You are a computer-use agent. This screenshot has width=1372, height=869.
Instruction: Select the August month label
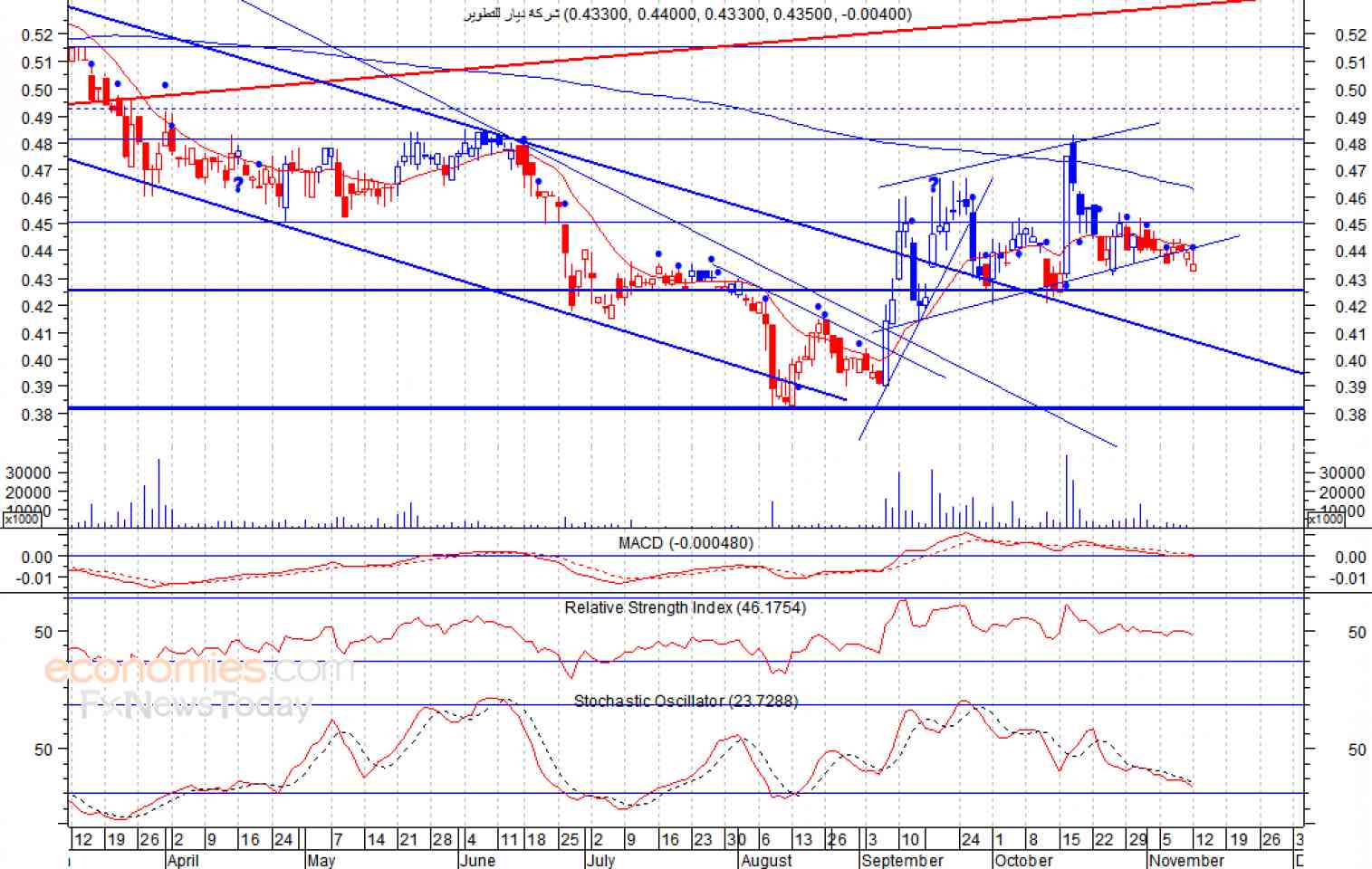click(766, 860)
